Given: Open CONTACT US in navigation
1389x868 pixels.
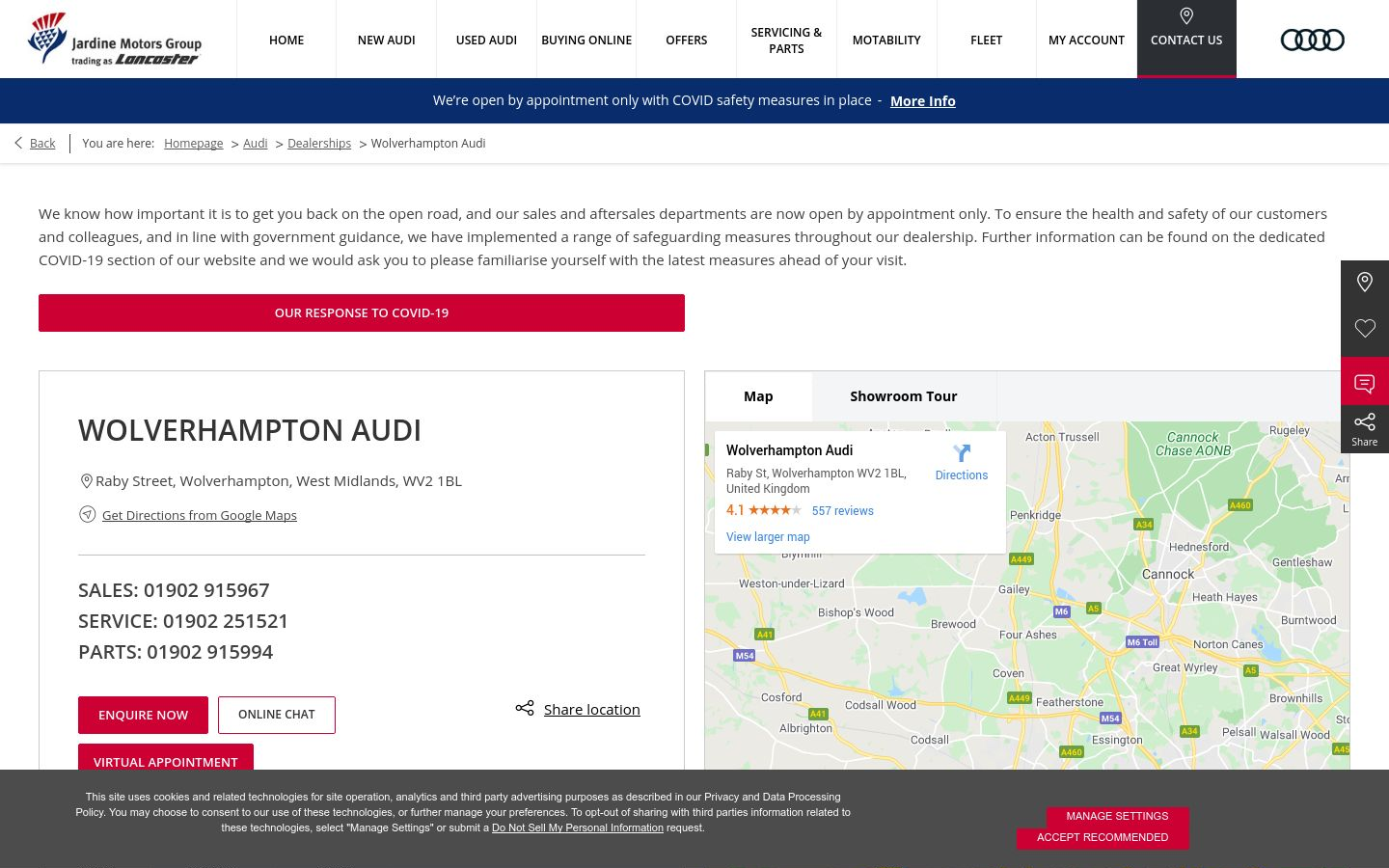Looking at the screenshot, I should tap(1186, 40).
